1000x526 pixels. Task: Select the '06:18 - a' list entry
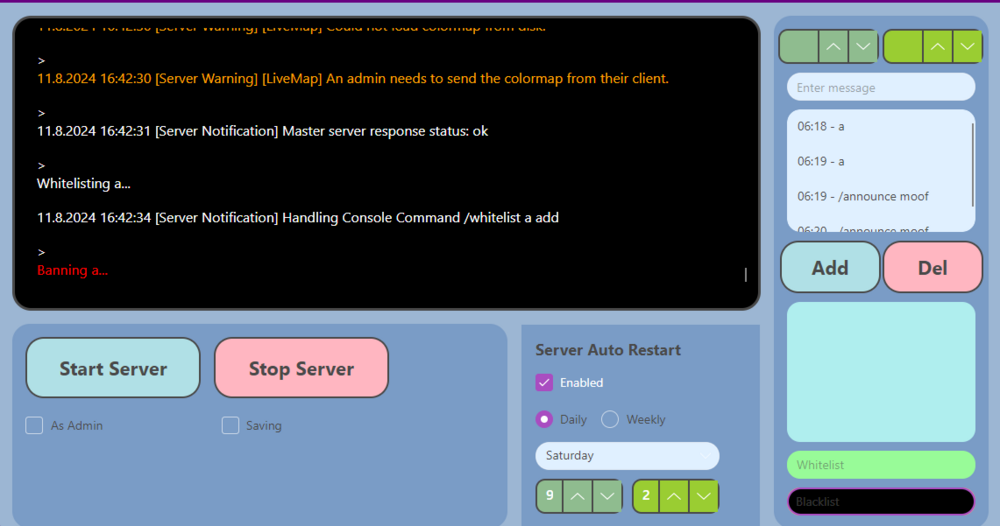(821, 127)
